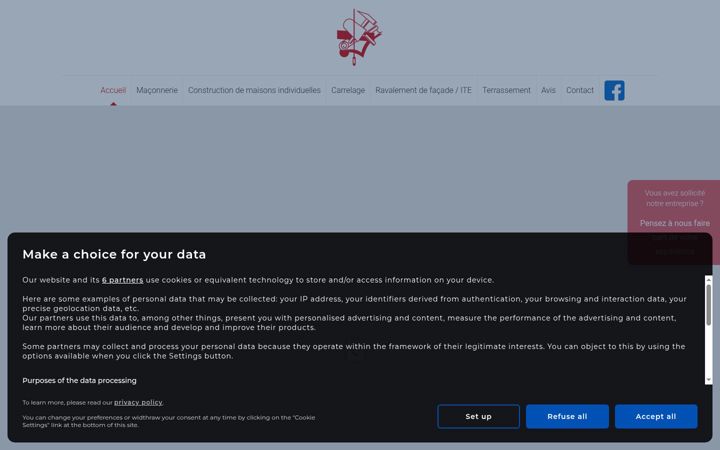This screenshot has height=450, width=720.
Task: Click the Purposes of the data processing heading
Action: [x=79, y=381]
